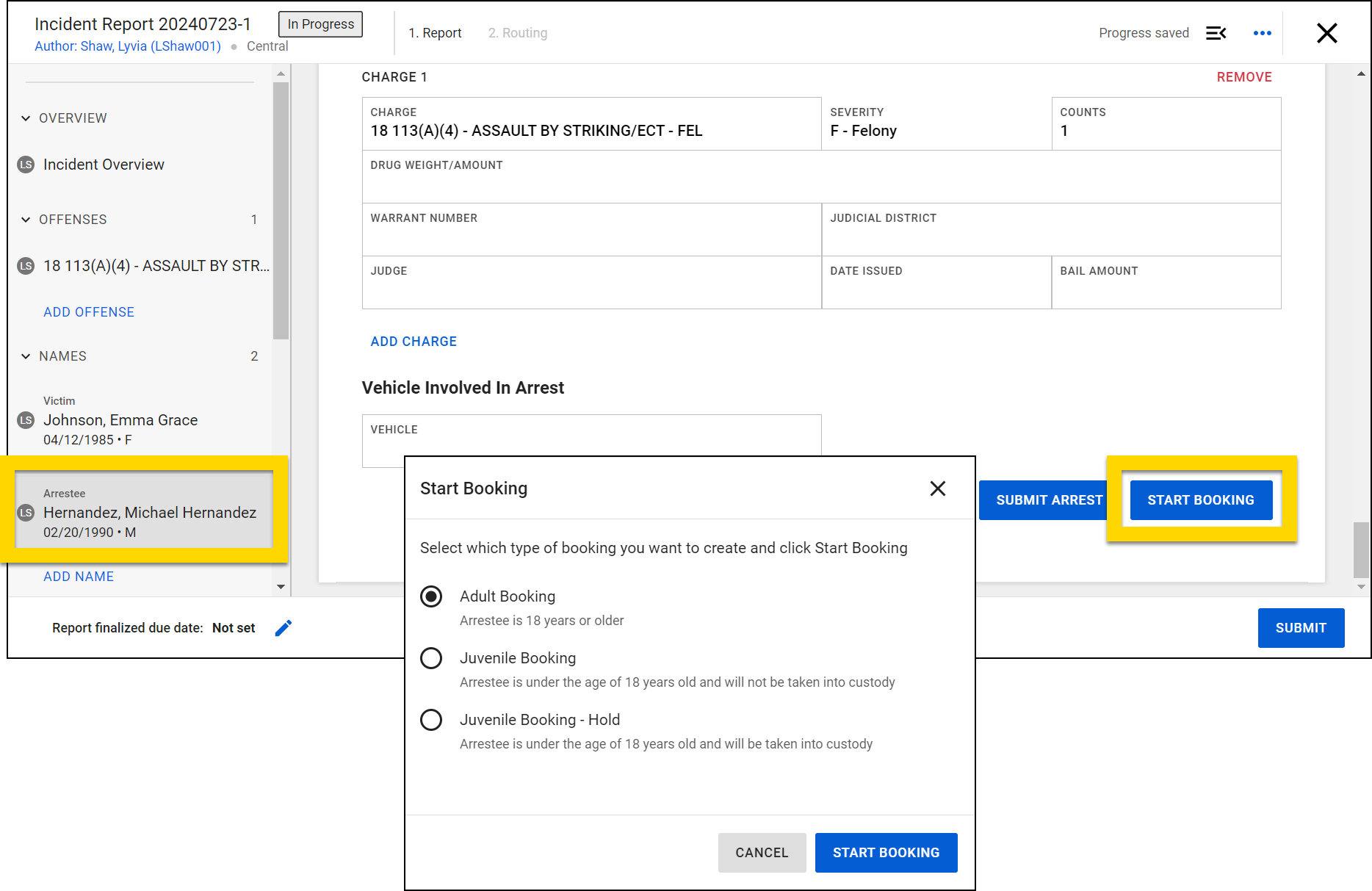This screenshot has height=891, width=1372.
Task: Click the LS avatar beside arrestee Hernandez
Action: [26, 513]
